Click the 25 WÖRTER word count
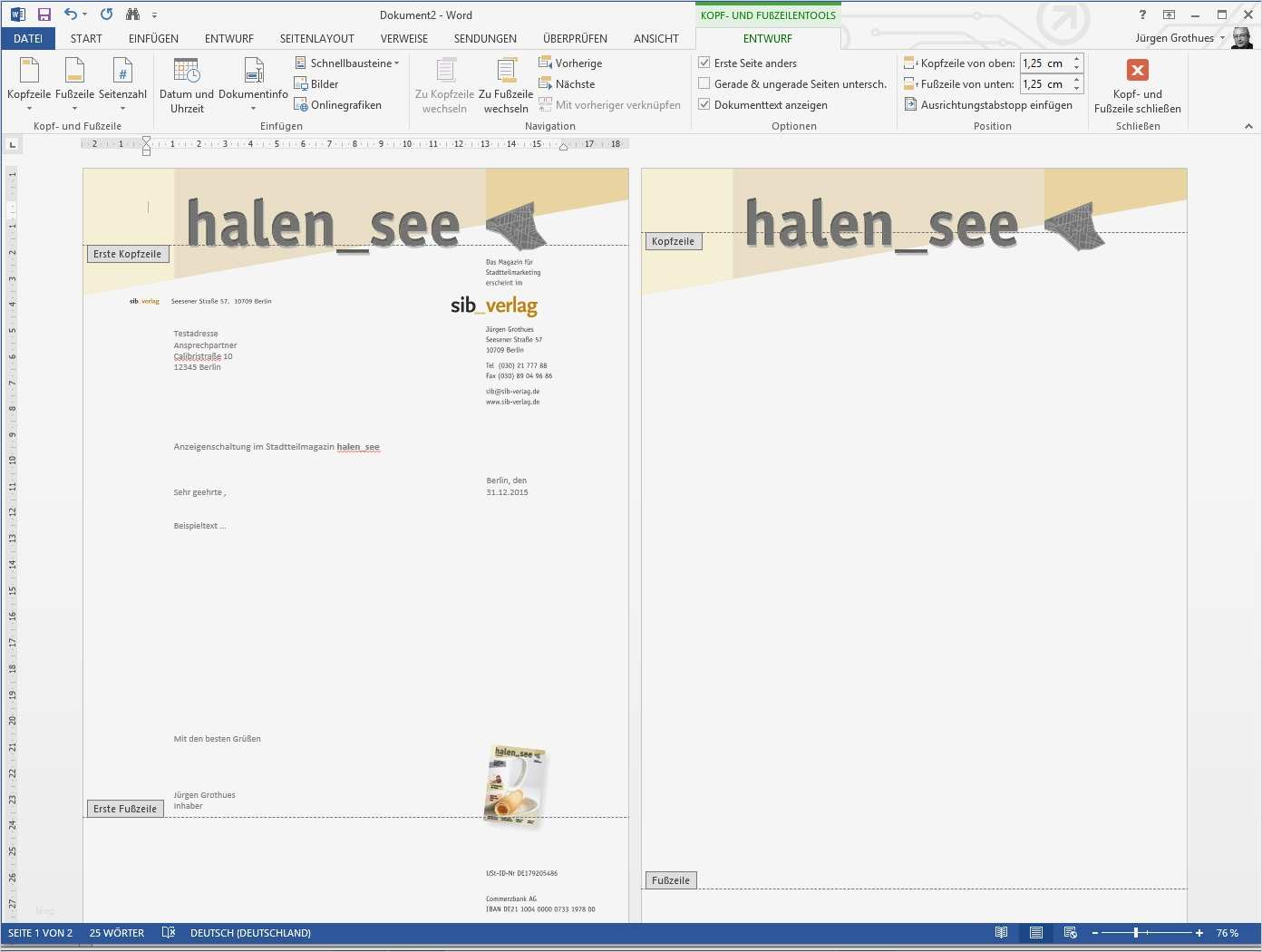 coord(117,933)
